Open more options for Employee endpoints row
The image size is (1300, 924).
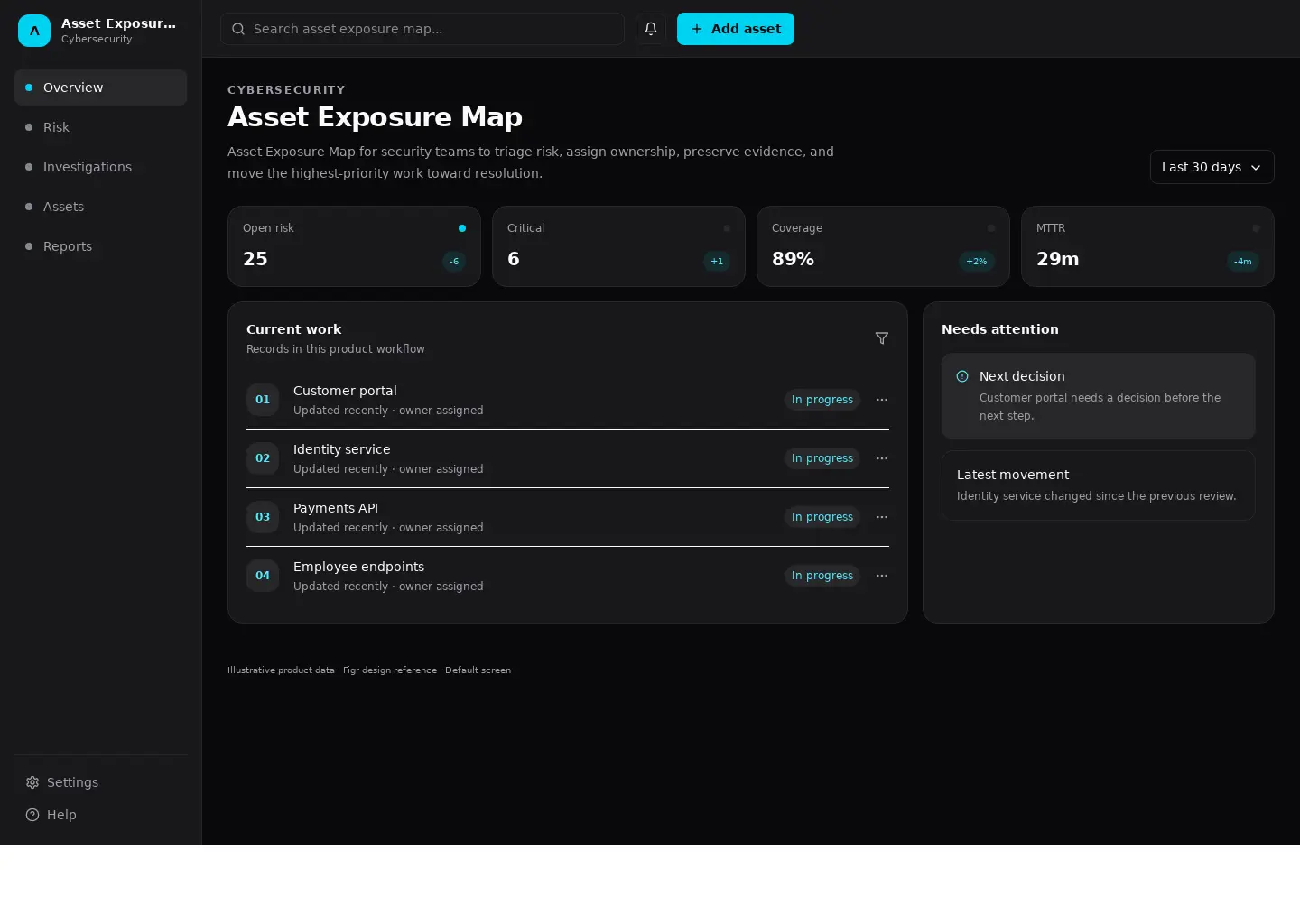(882, 576)
